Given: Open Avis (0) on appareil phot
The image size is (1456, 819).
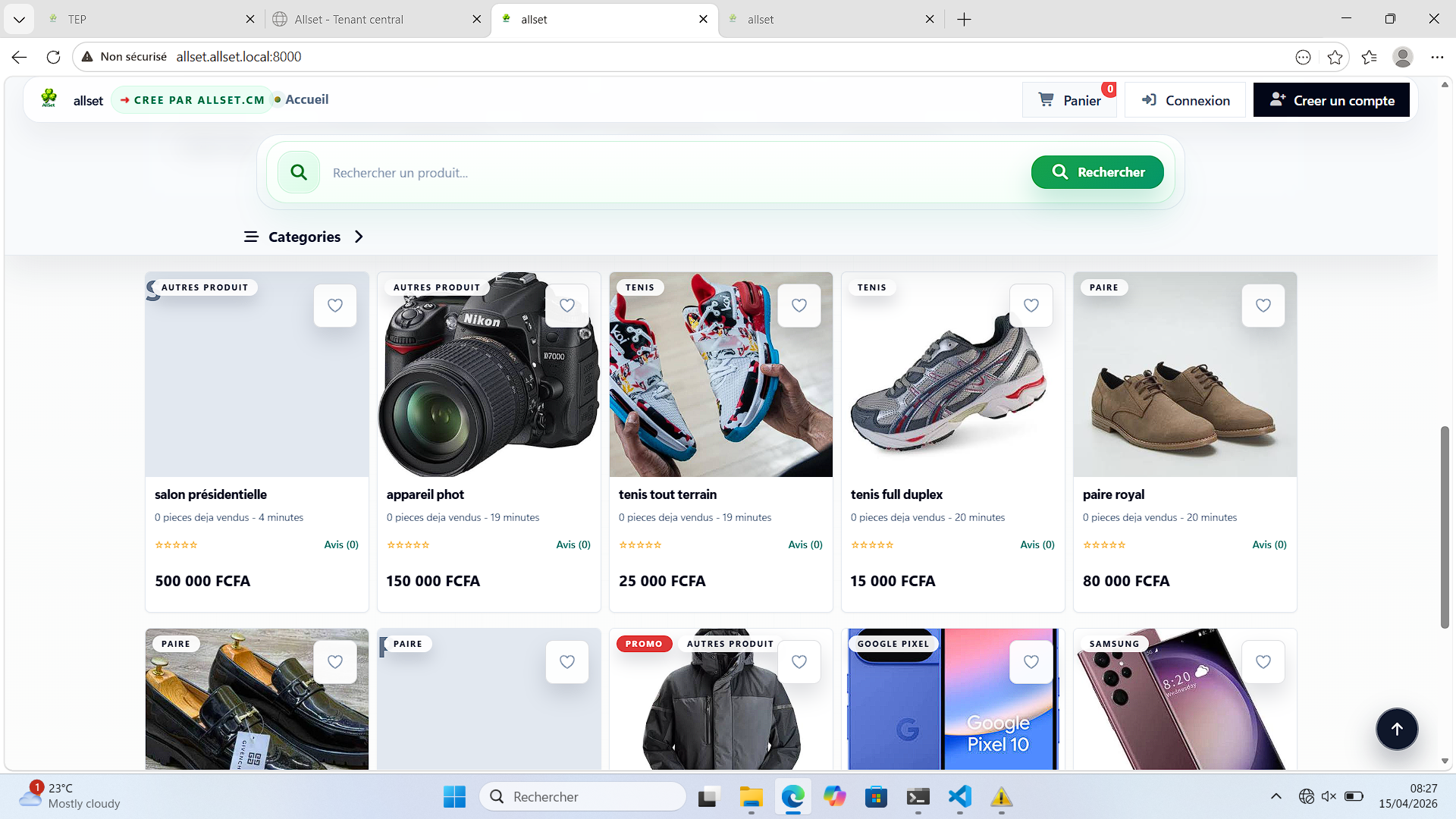Looking at the screenshot, I should [x=573, y=544].
